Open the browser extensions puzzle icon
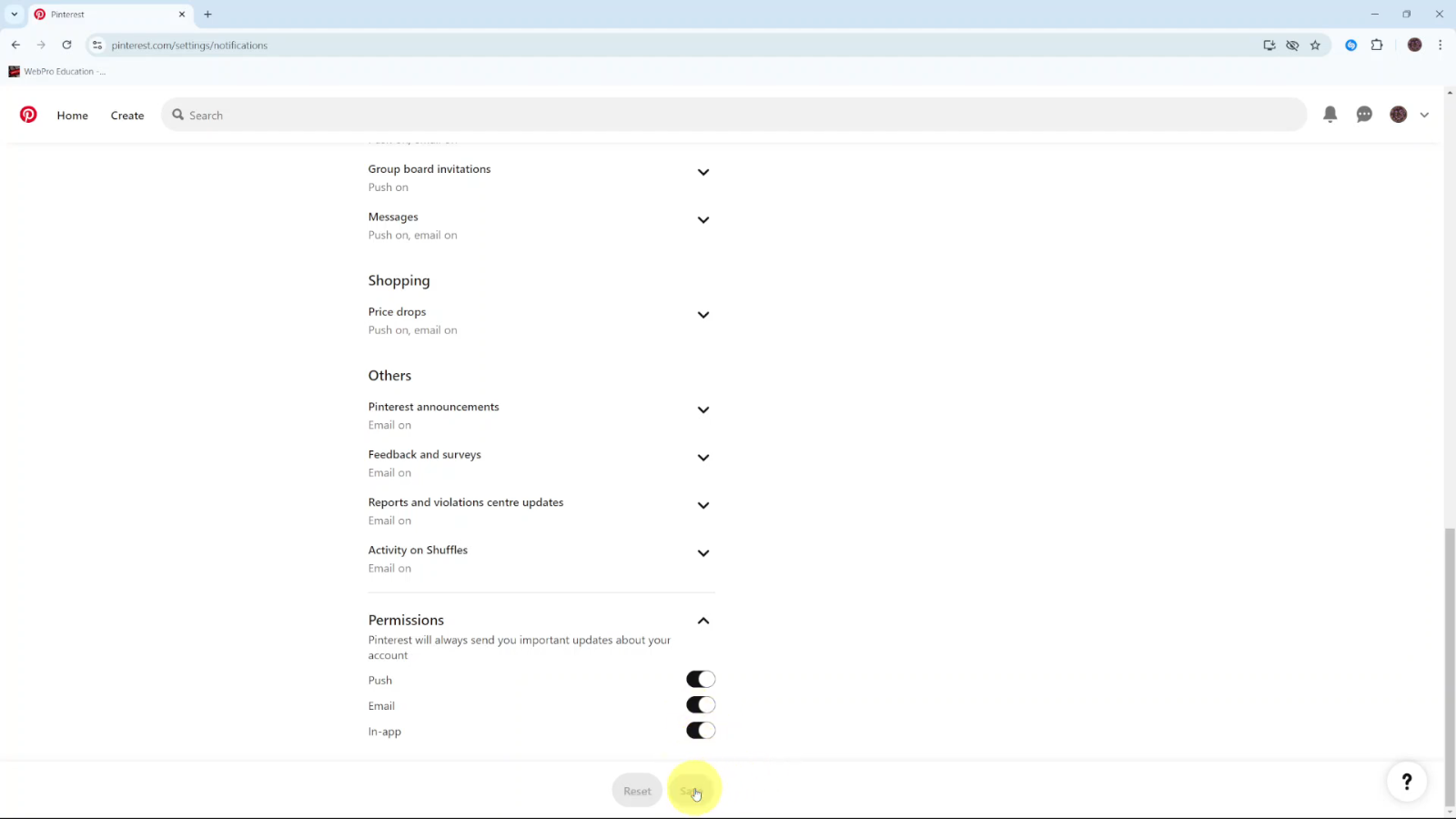Image resolution: width=1456 pixels, height=819 pixels. (x=1377, y=45)
